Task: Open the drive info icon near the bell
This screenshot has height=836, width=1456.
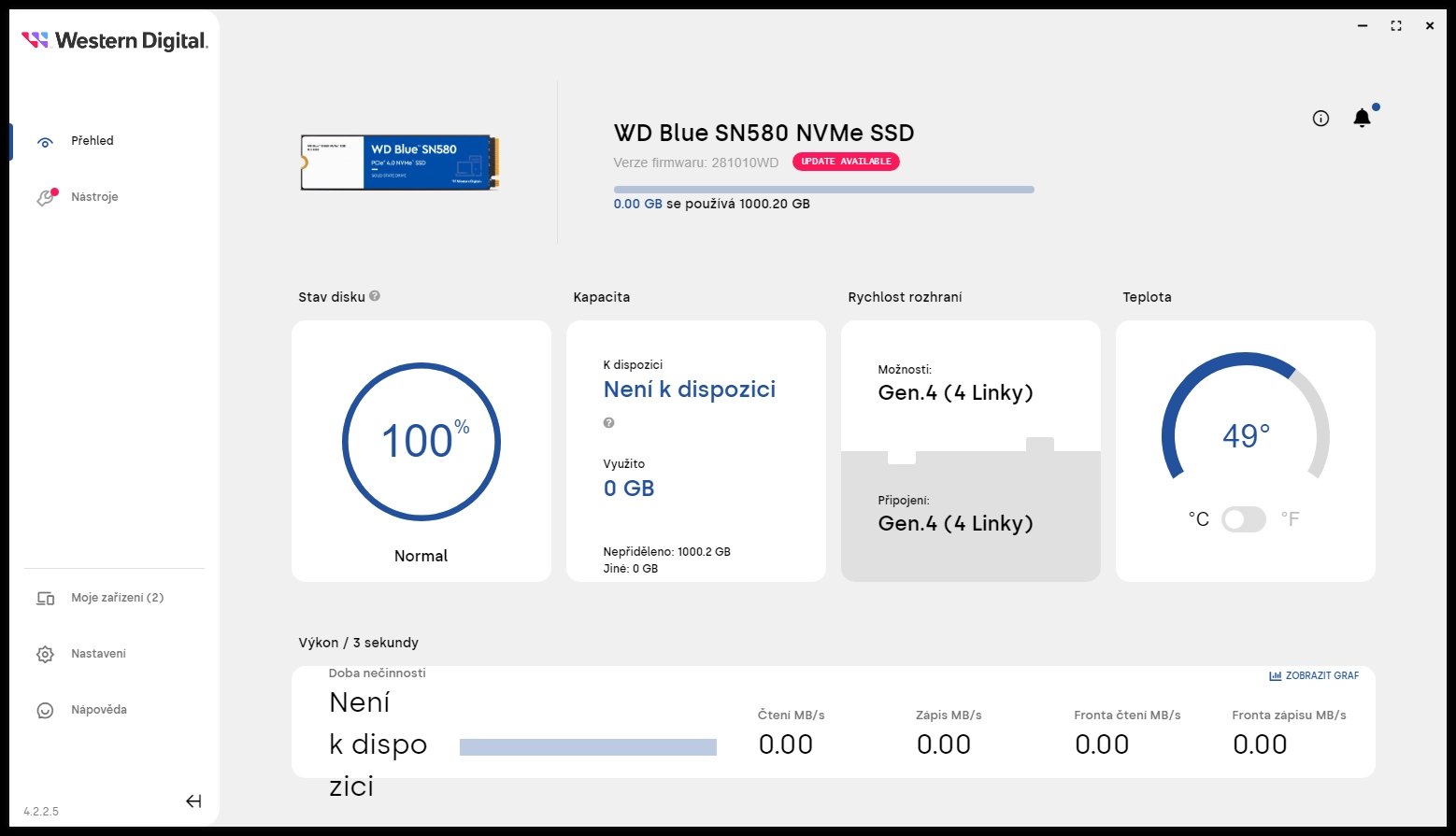Action: pyautogui.click(x=1320, y=118)
